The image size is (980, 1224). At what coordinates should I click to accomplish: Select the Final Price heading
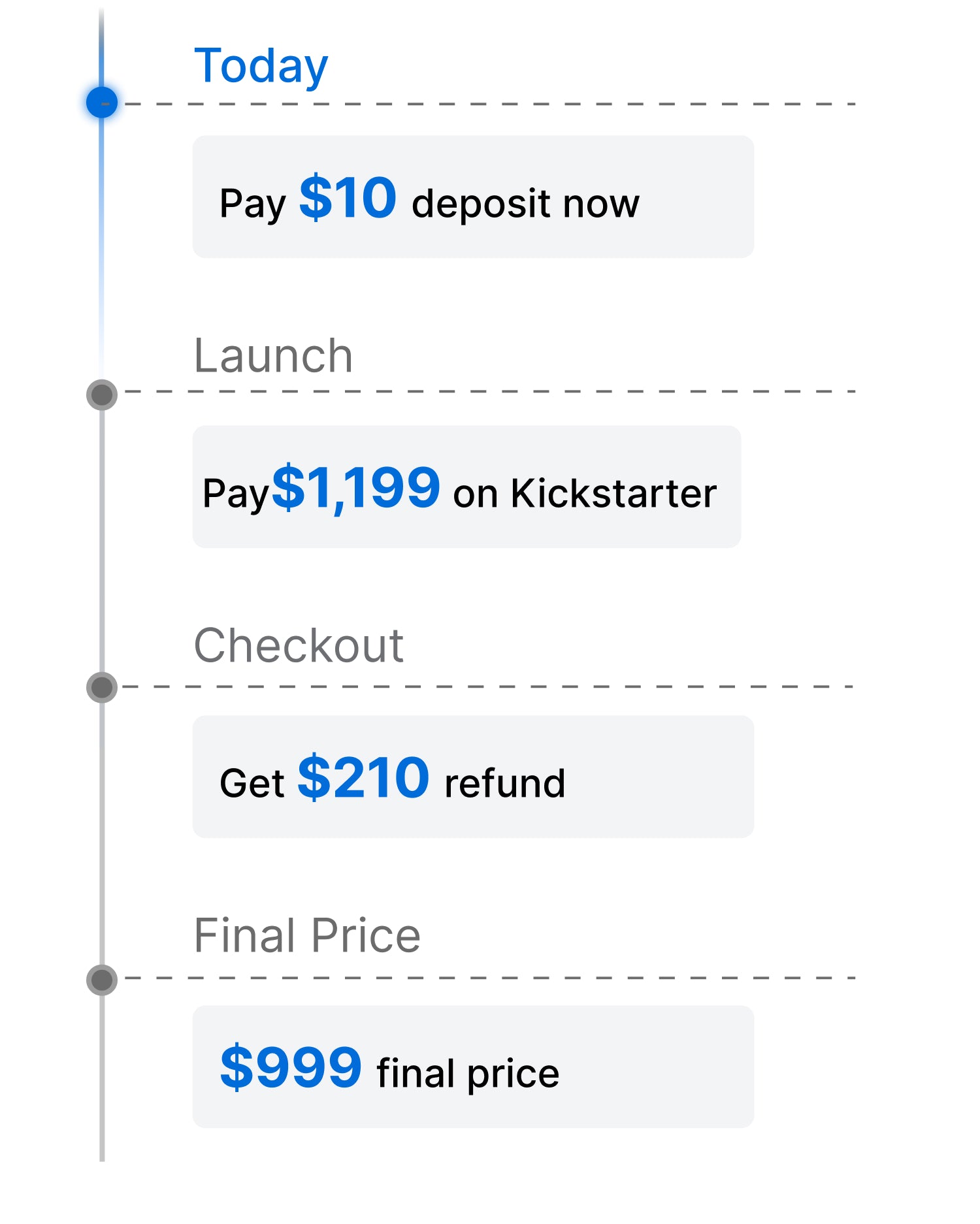[x=307, y=935]
